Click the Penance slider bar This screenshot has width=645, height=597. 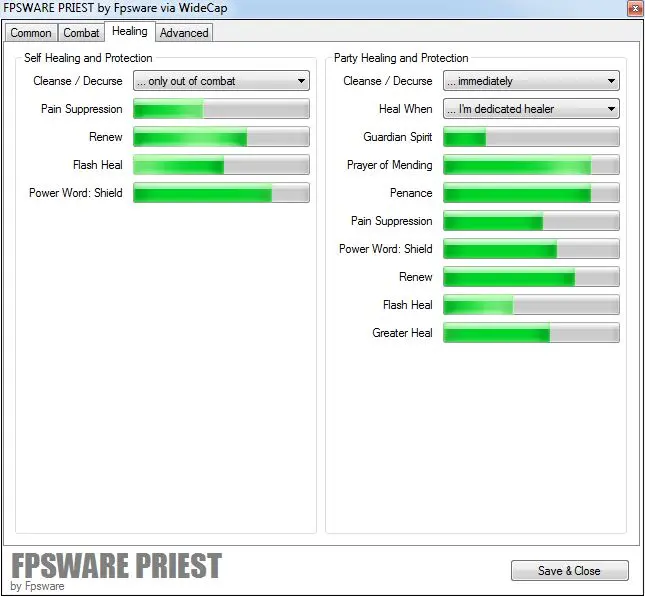(x=531, y=193)
